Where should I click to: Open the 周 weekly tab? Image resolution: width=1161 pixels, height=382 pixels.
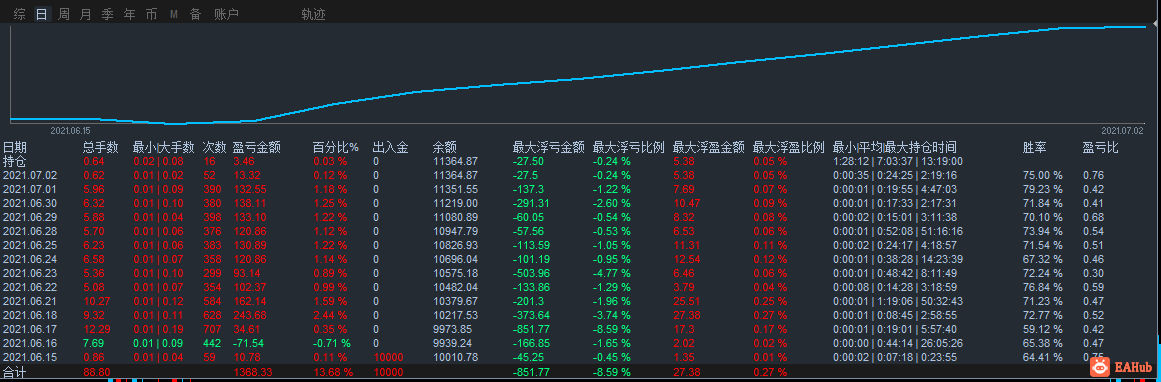[x=64, y=14]
